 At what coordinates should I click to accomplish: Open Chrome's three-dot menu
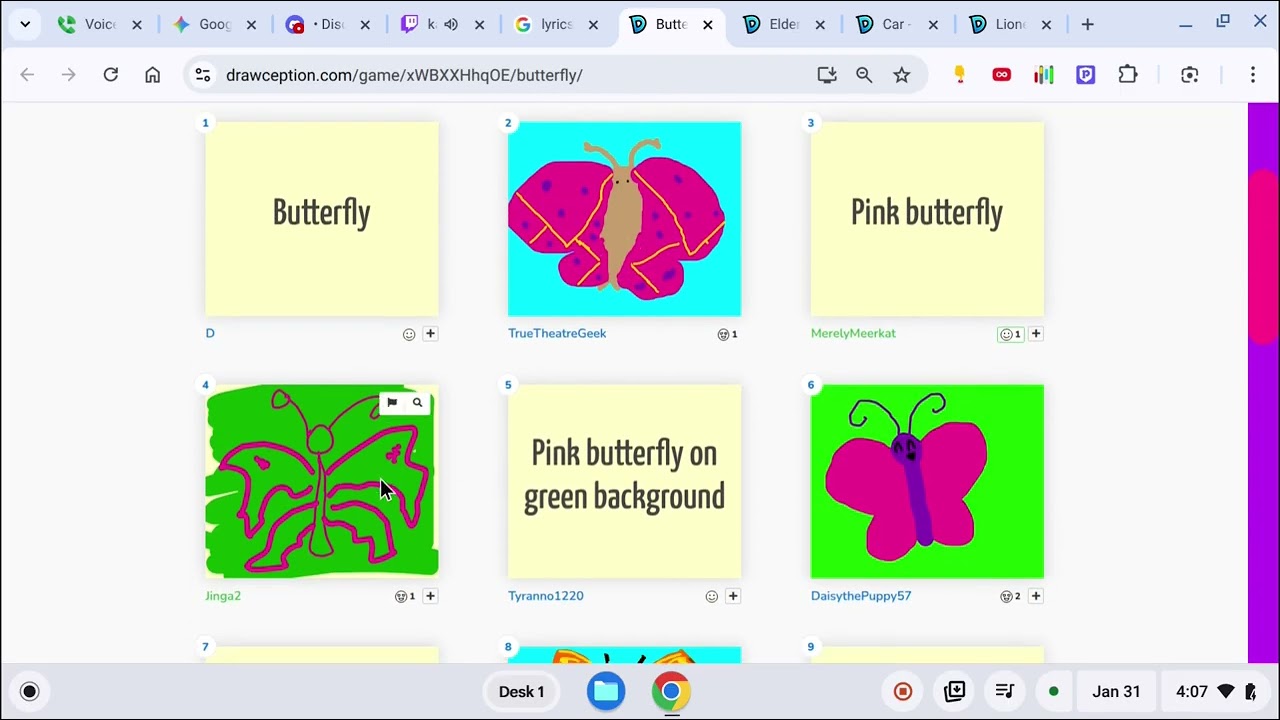click(1253, 75)
